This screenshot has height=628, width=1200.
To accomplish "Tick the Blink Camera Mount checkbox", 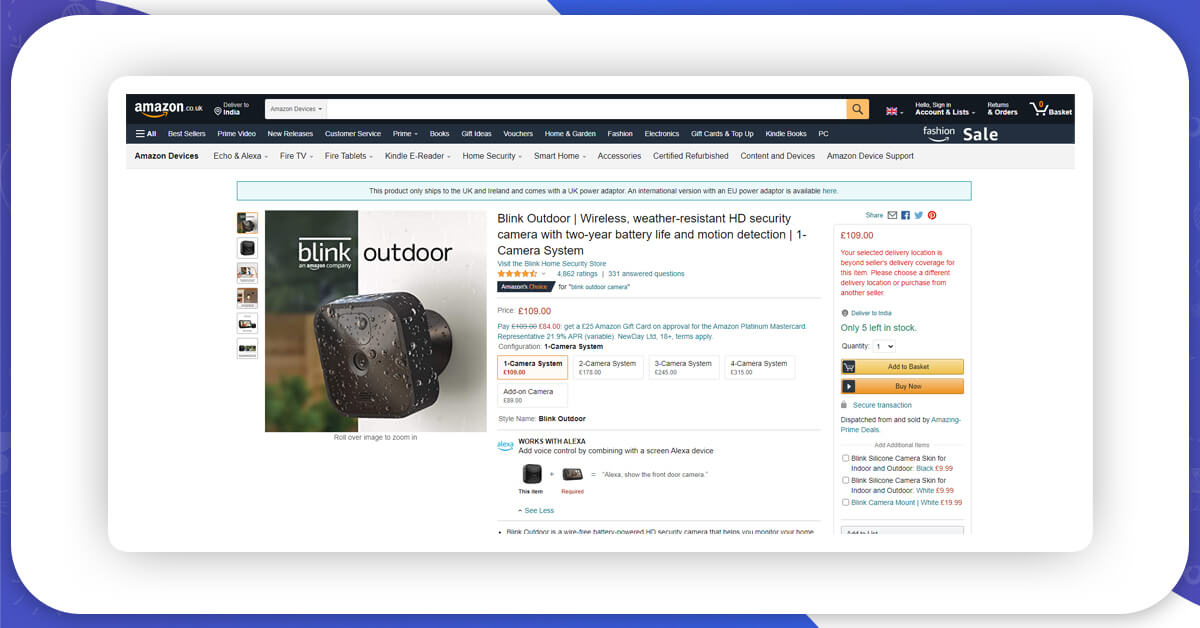I will click(846, 502).
